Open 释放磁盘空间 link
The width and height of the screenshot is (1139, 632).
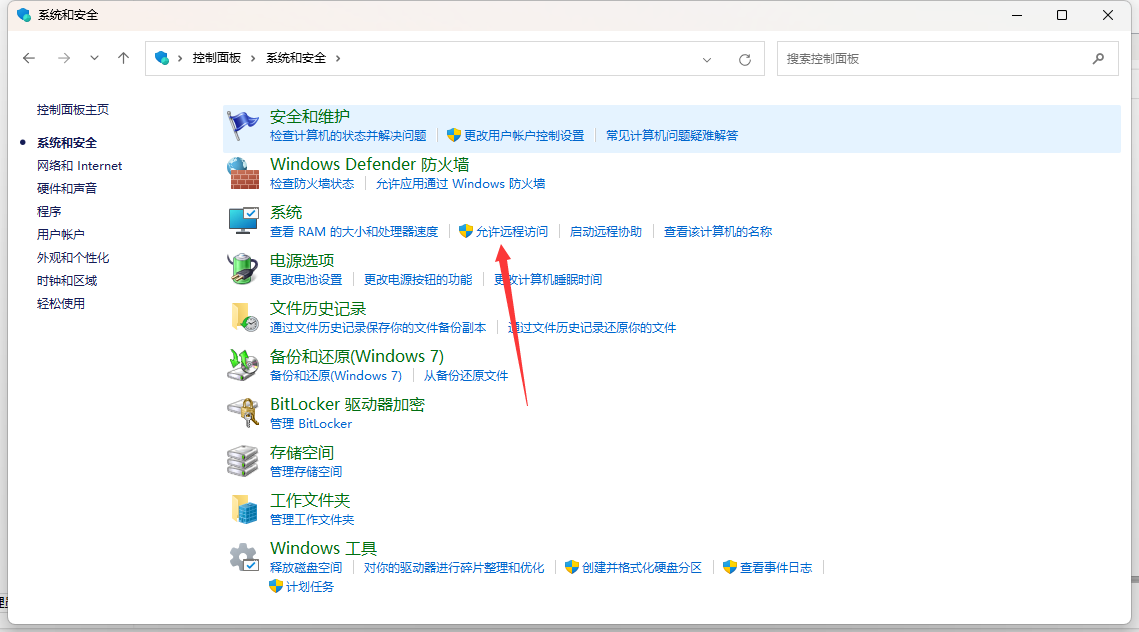tap(306, 567)
